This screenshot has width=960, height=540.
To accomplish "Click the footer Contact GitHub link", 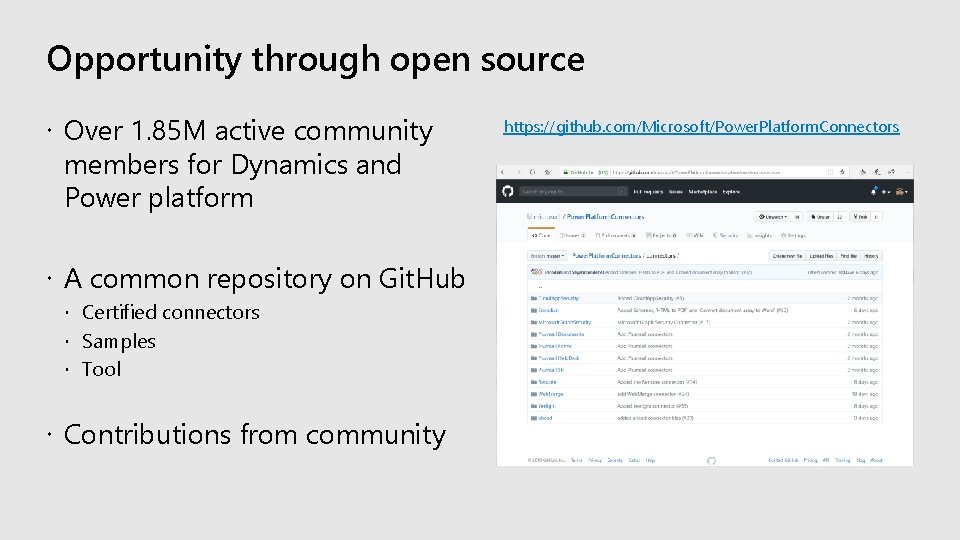I will [x=783, y=460].
